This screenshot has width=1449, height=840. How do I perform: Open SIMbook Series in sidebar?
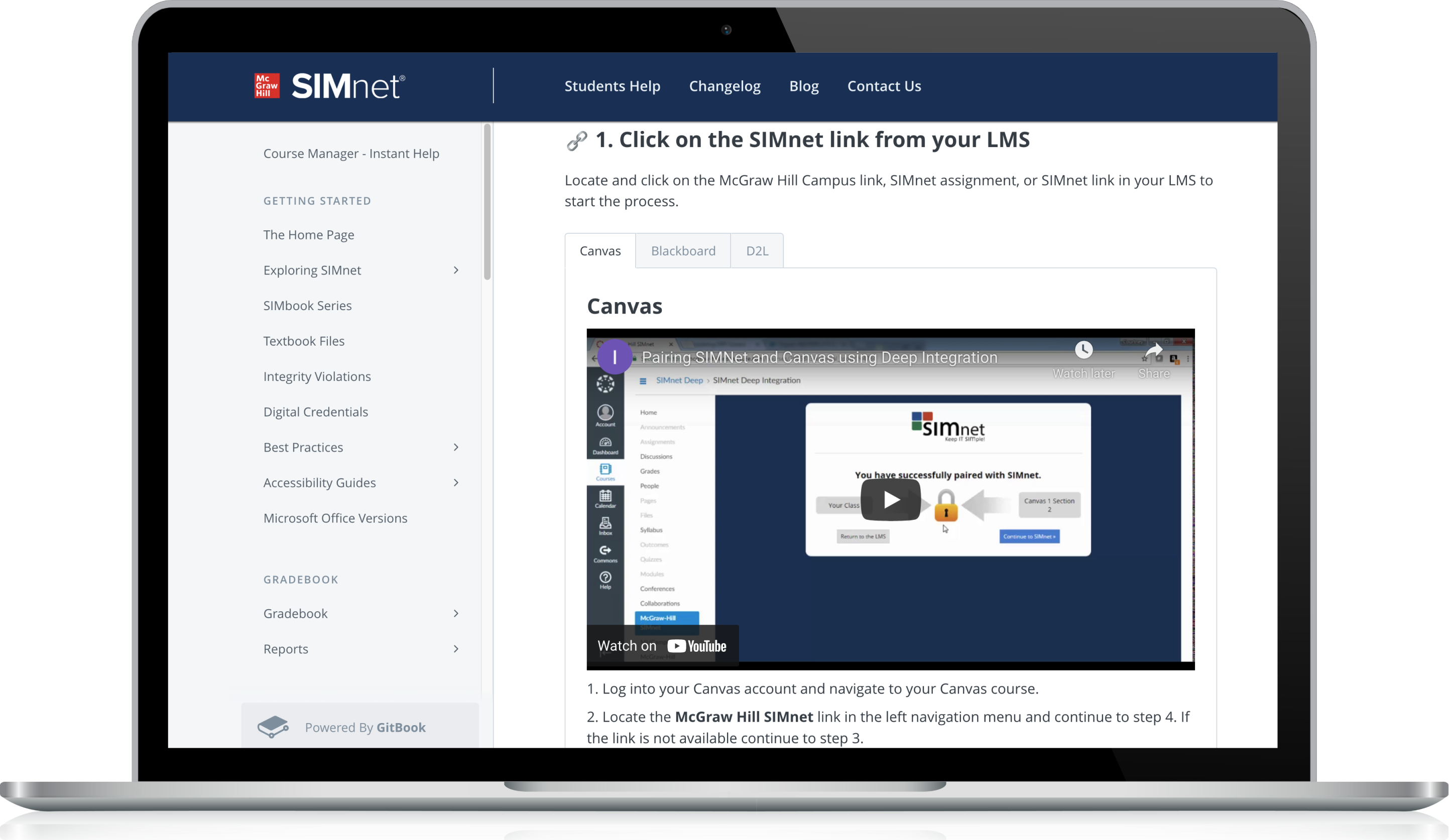coord(308,306)
